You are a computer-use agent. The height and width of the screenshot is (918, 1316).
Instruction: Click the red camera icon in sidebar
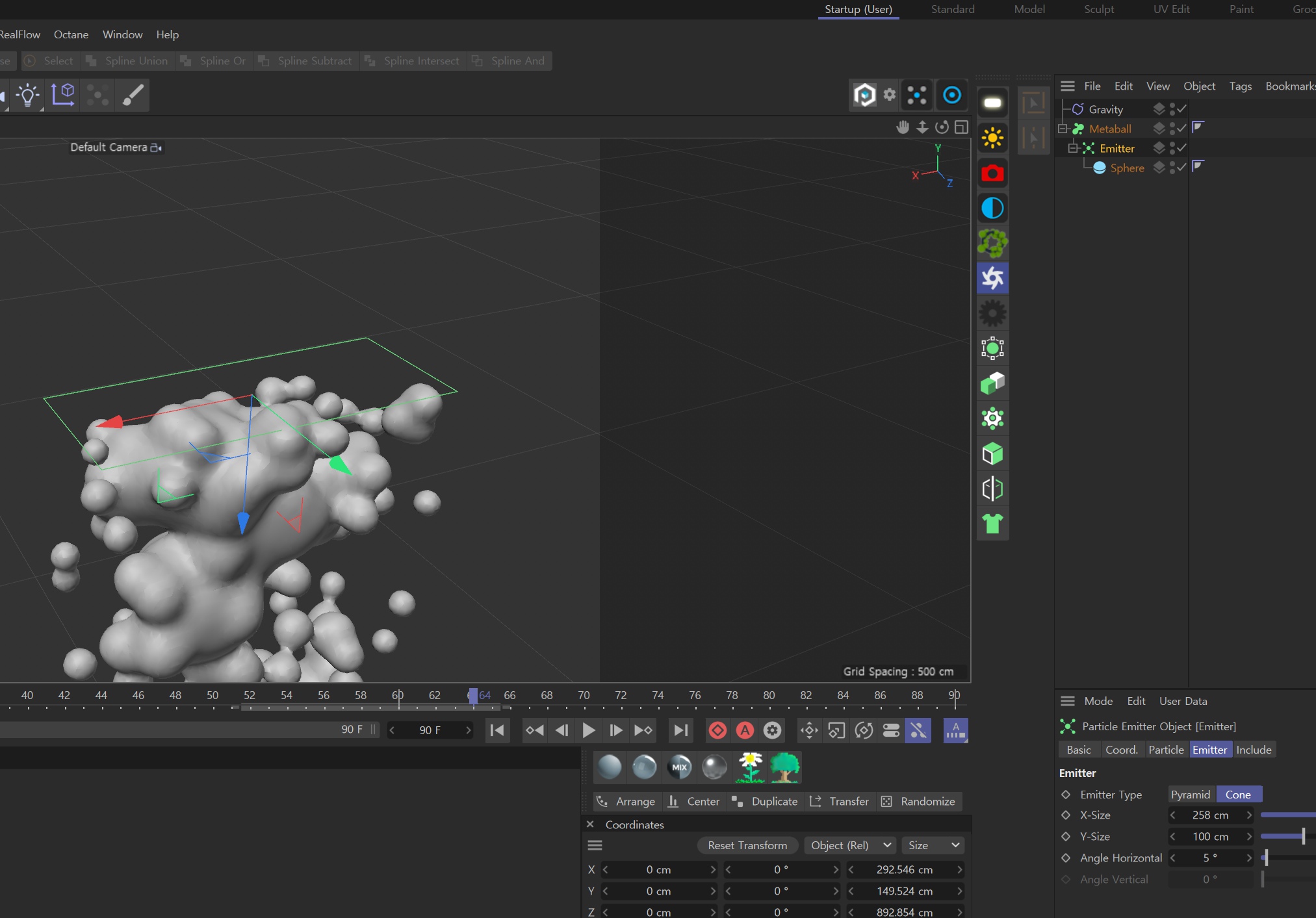[992, 173]
